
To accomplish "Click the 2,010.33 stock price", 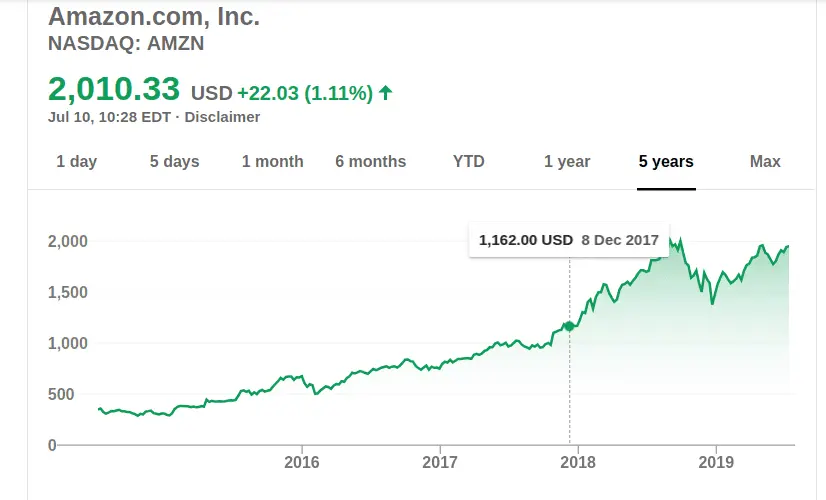I will [x=114, y=89].
